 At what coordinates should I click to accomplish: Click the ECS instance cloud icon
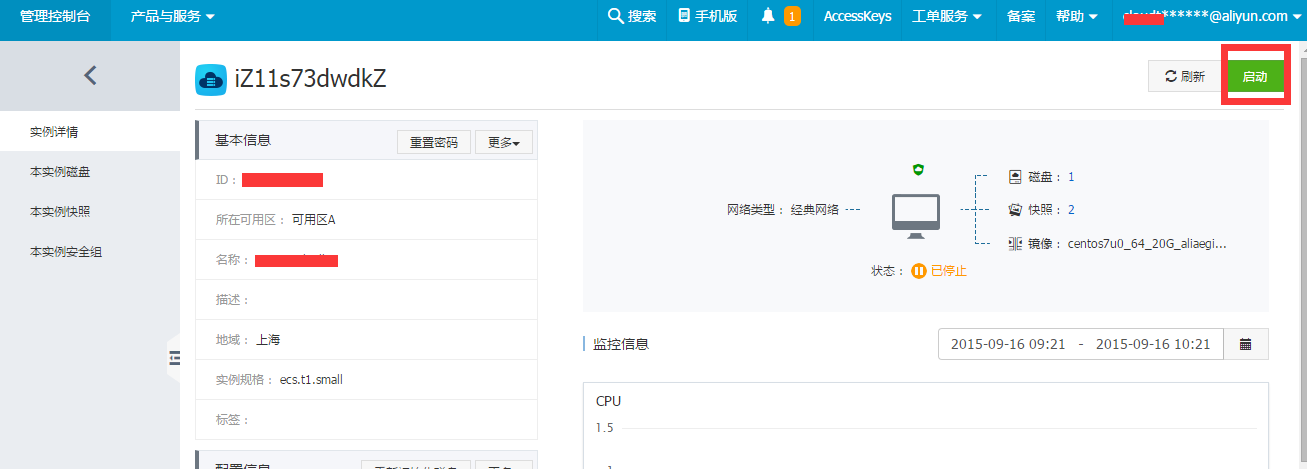(210, 79)
